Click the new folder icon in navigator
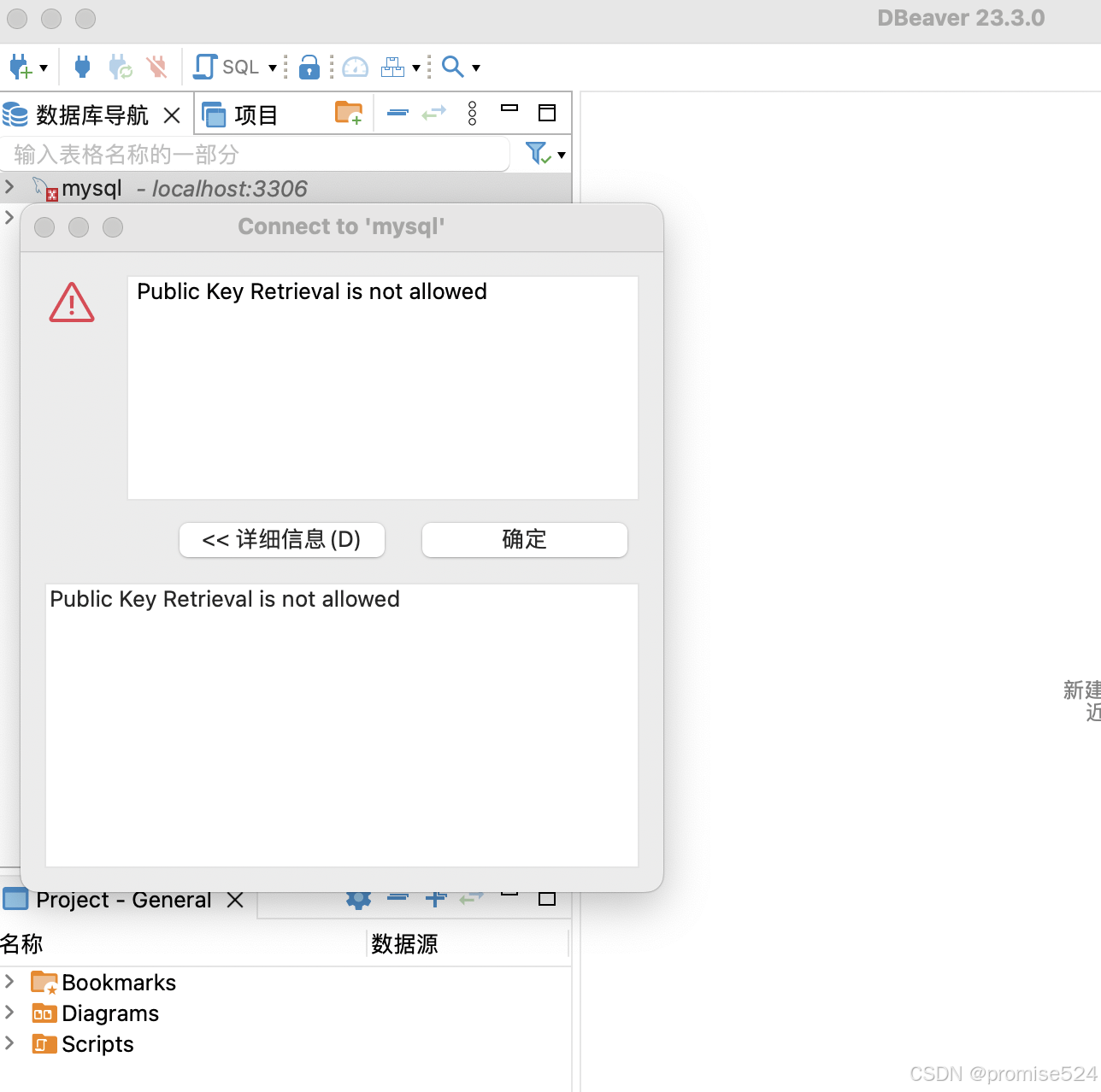This screenshot has height=1092, width=1101. click(349, 113)
